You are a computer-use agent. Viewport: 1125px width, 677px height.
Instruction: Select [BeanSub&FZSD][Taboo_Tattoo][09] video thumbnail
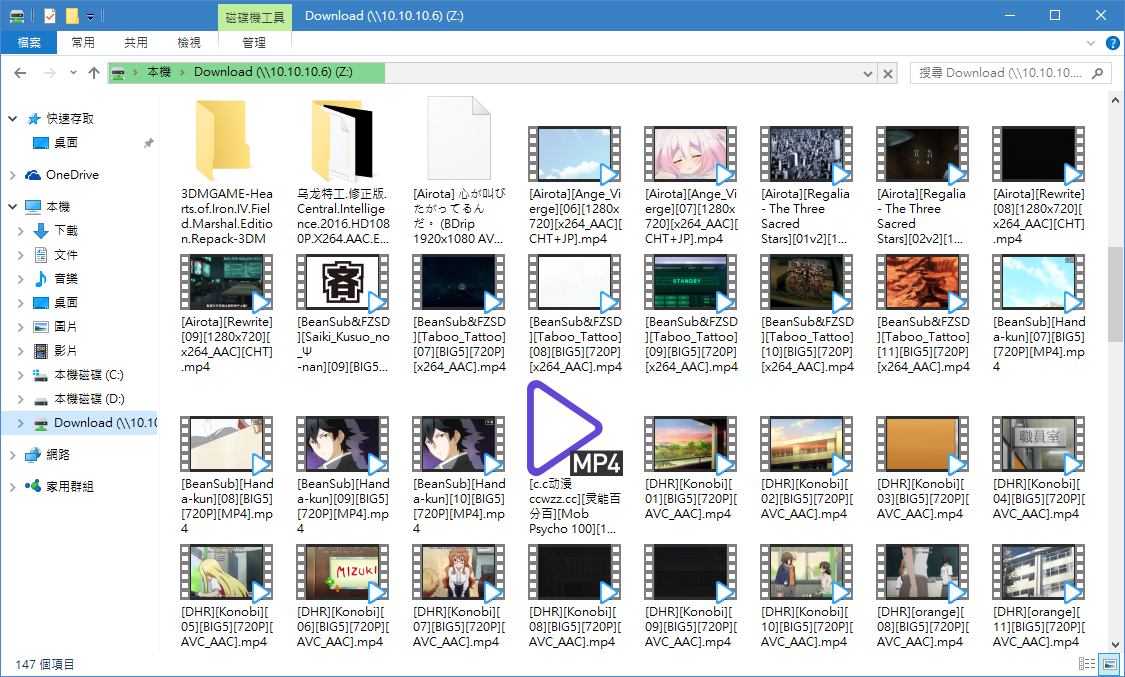coord(690,283)
